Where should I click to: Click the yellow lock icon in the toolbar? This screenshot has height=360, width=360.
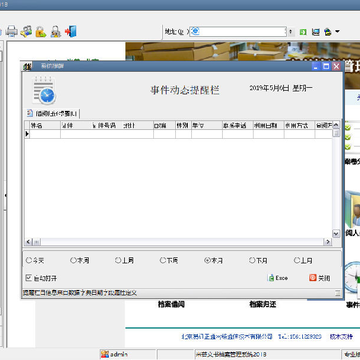pos(41,31)
